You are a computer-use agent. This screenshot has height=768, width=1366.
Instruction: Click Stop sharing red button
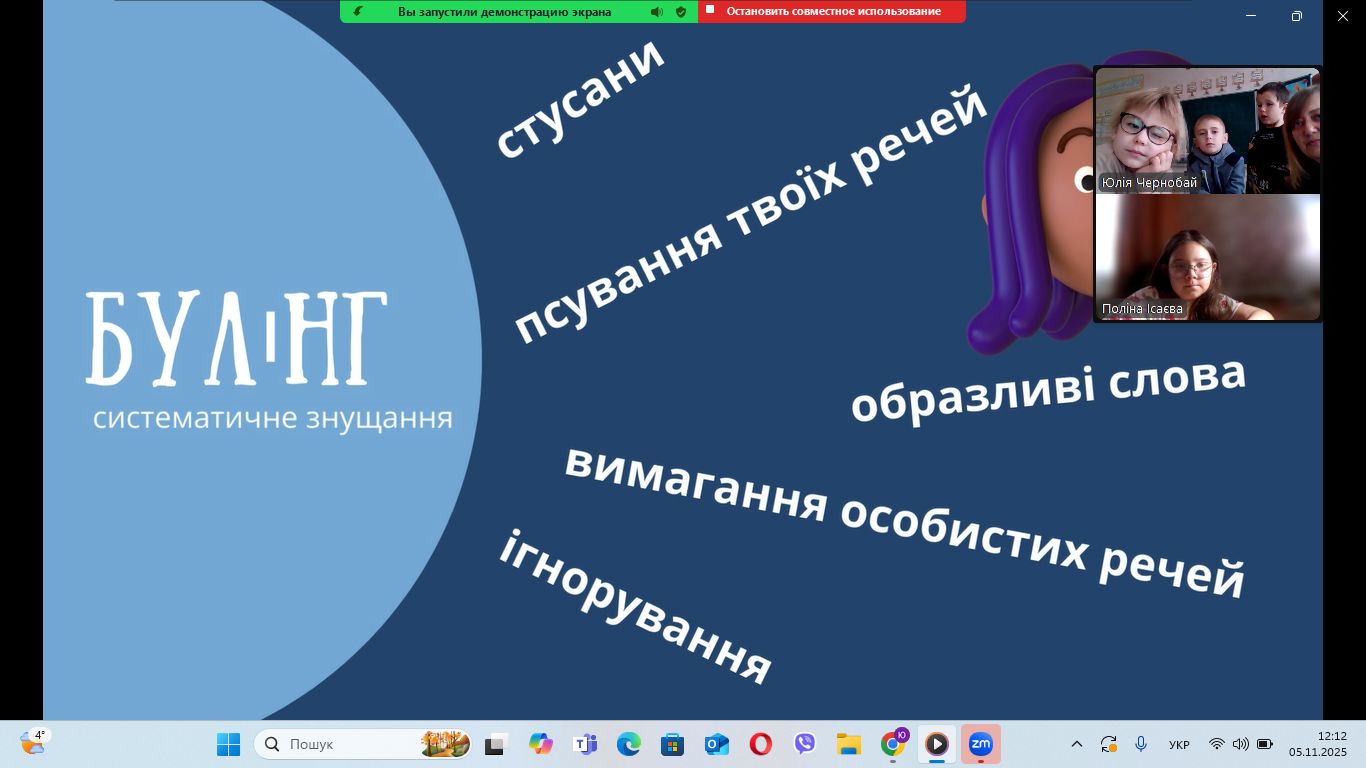[x=832, y=11]
